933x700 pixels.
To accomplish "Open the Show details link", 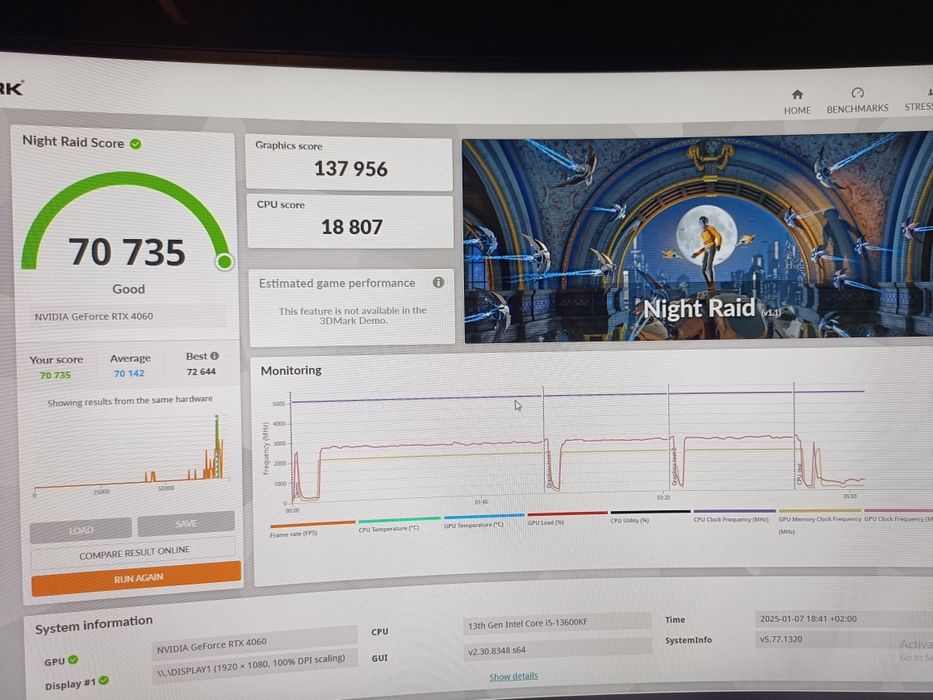I will coord(514,676).
